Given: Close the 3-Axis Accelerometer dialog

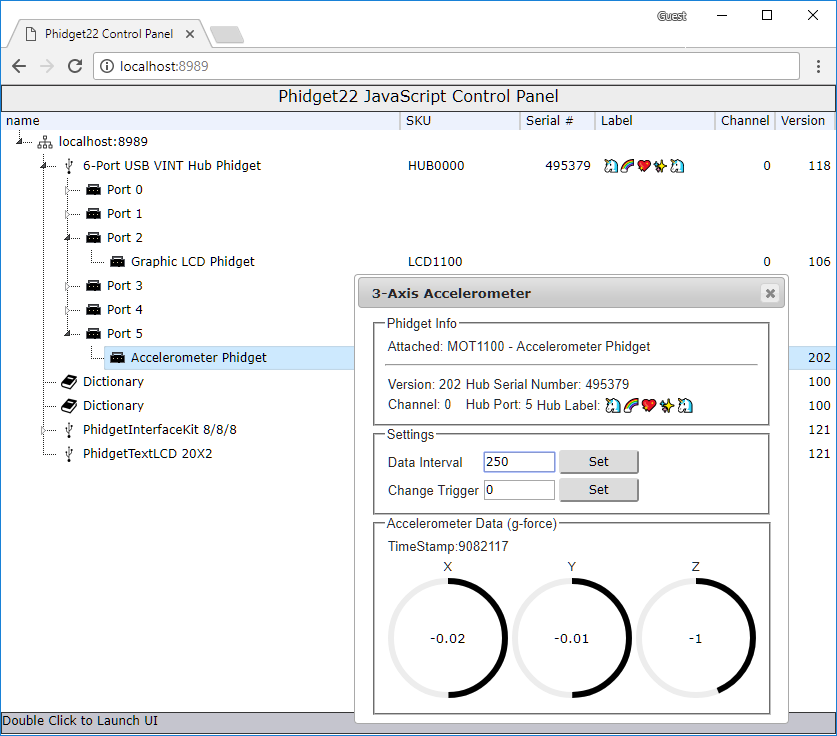Looking at the screenshot, I should 770,293.
